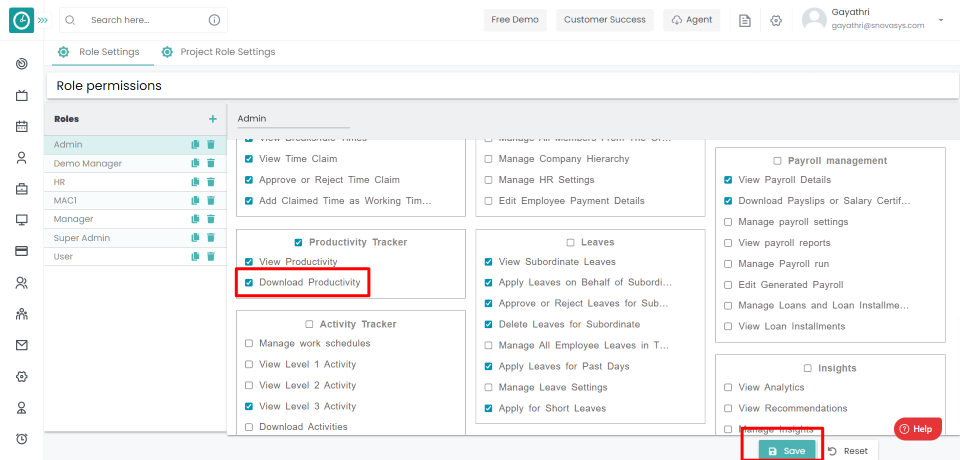
Task: Copy the User role
Action: pyautogui.click(x=195, y=257)
